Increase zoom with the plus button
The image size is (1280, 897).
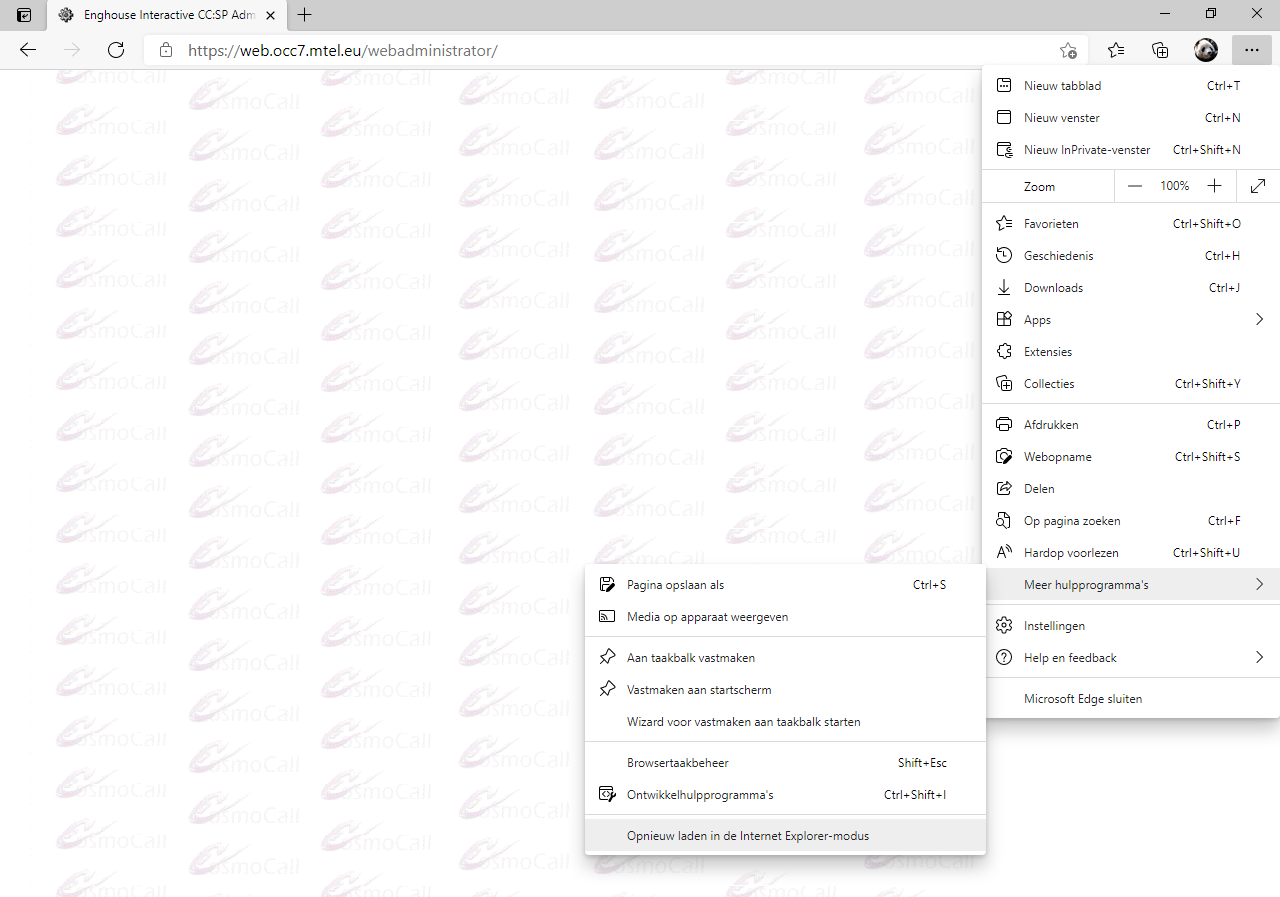tap(1214, 186)
